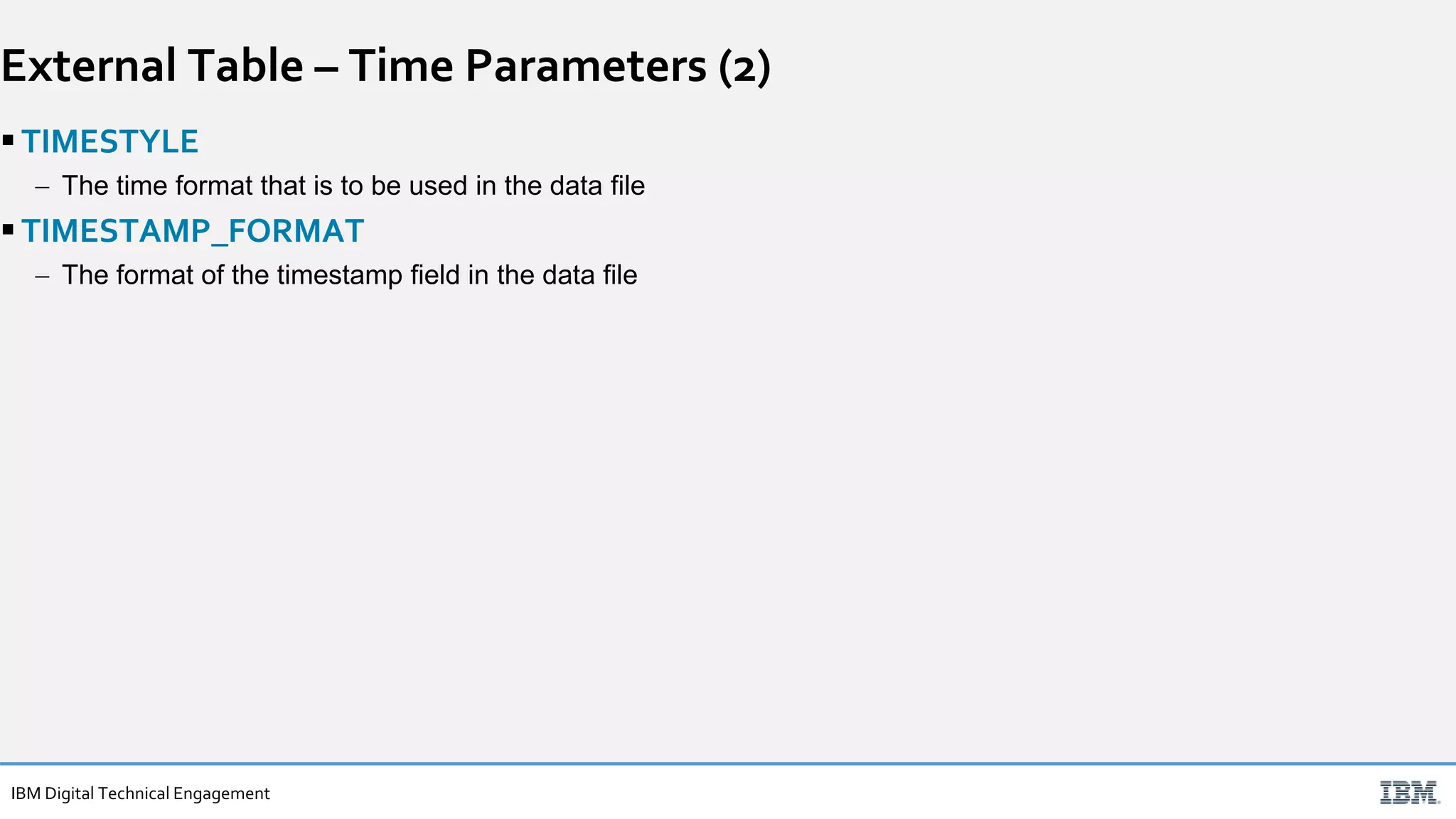Select the TIMESTYLE heading

coord(110,141)
